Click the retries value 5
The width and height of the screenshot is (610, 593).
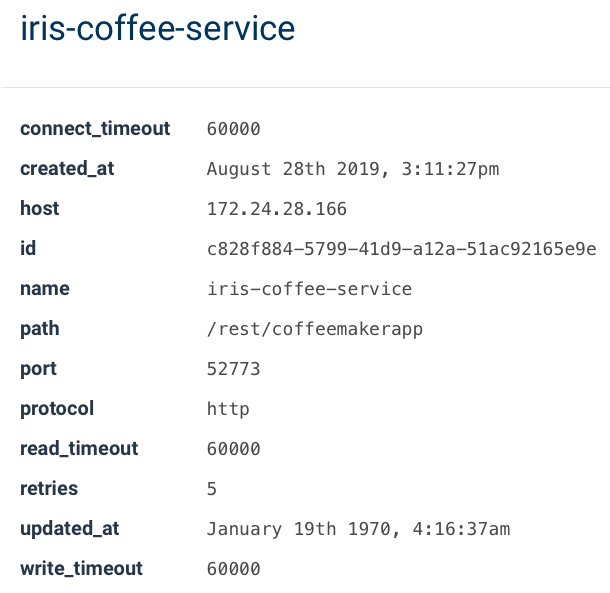tap(212, 489)
